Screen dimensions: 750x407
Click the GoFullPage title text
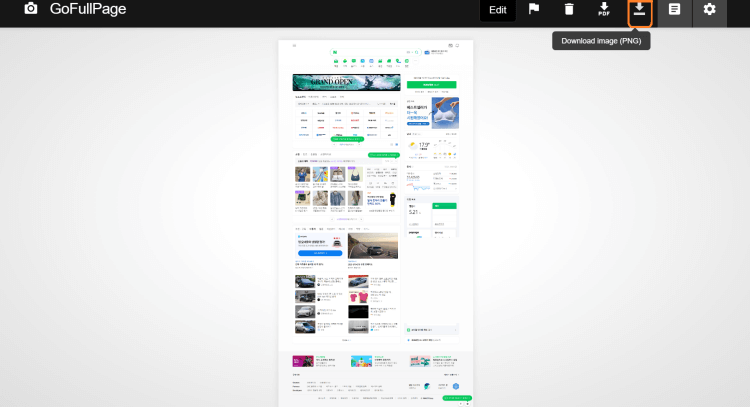pos(88,9)
